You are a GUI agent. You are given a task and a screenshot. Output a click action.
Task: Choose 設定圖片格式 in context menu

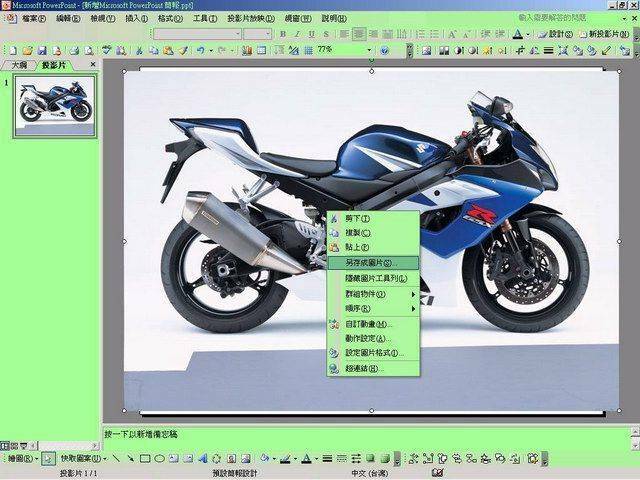pos(373,353)
